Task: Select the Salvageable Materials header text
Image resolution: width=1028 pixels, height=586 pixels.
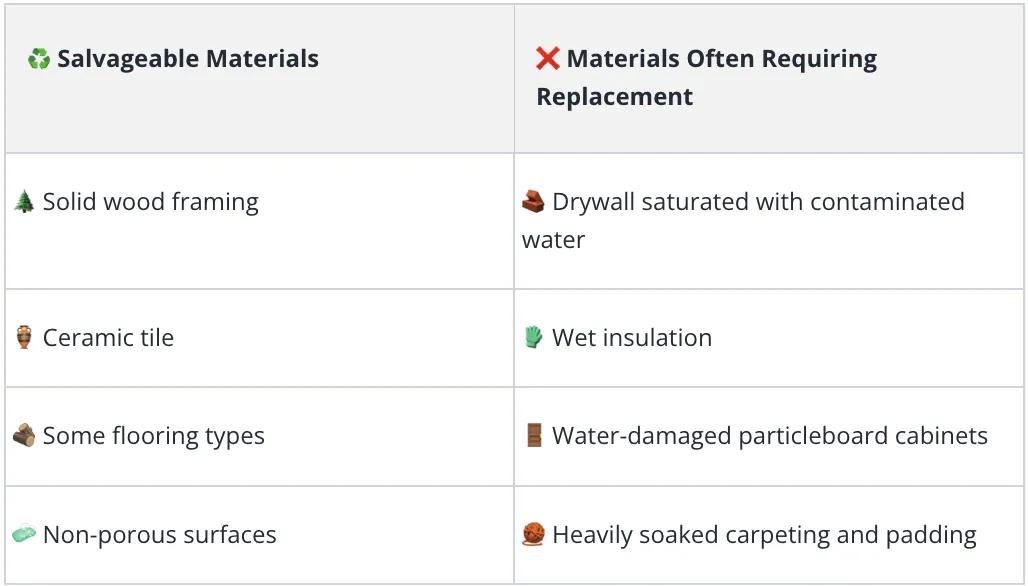Action: pos(188,59)
